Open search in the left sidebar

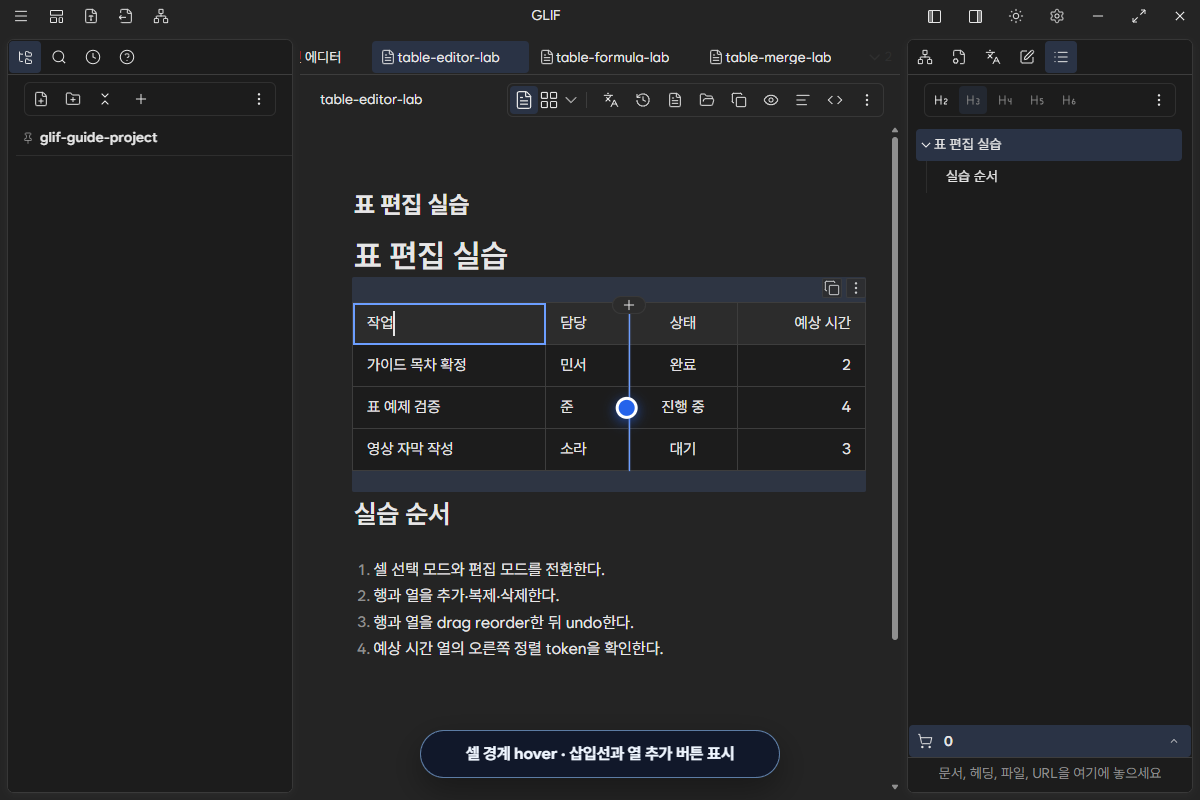(x=59, y=57)
